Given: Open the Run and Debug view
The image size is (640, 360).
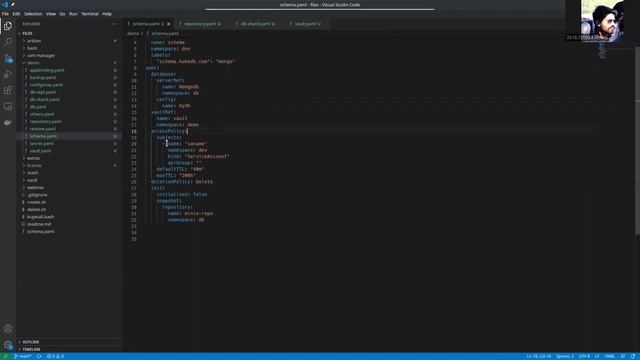Looking at the screenshot, I should 8,74.
